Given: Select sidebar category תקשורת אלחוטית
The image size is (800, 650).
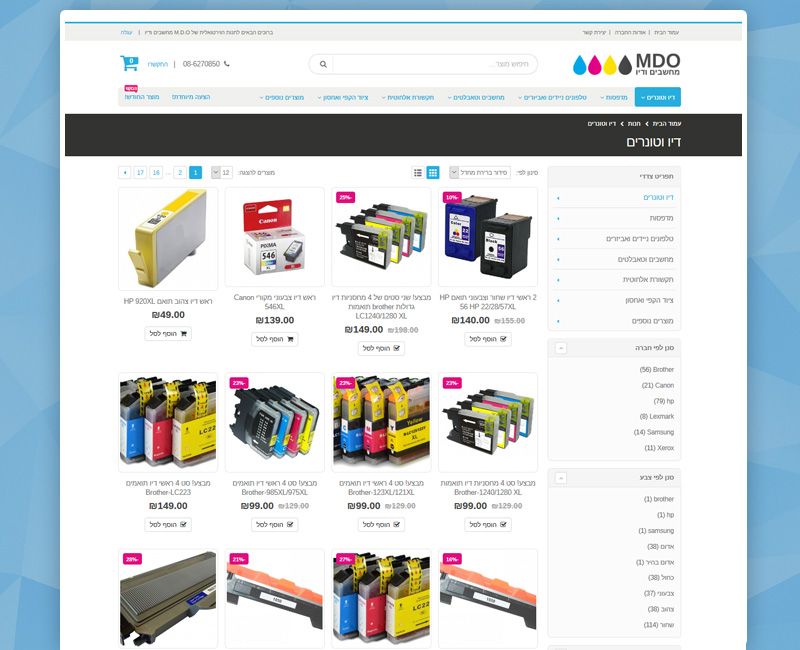Looking at the screenshot, I should (x=648, y=280).
